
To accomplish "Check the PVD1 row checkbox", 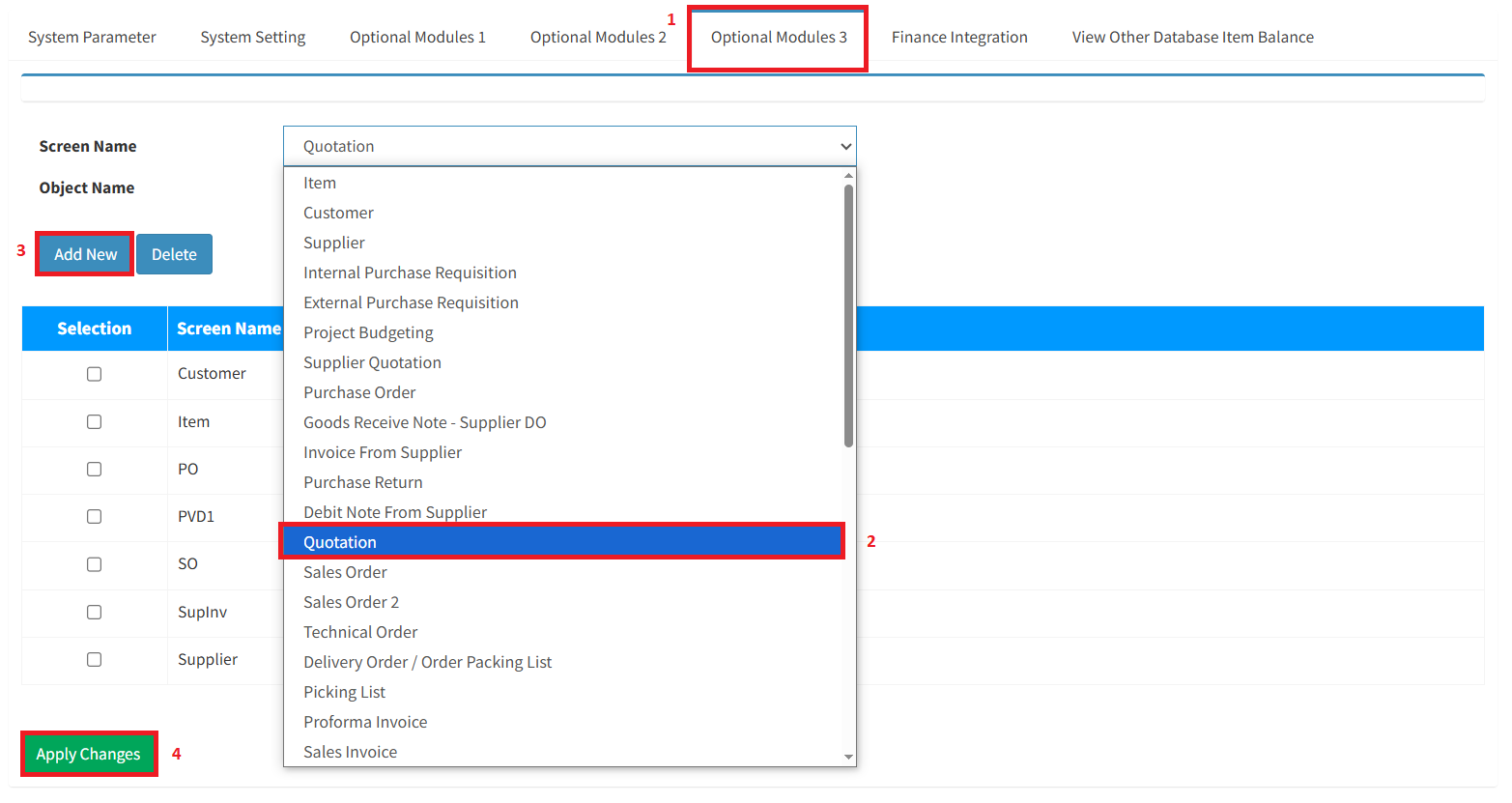I will [x=94, y=517].
